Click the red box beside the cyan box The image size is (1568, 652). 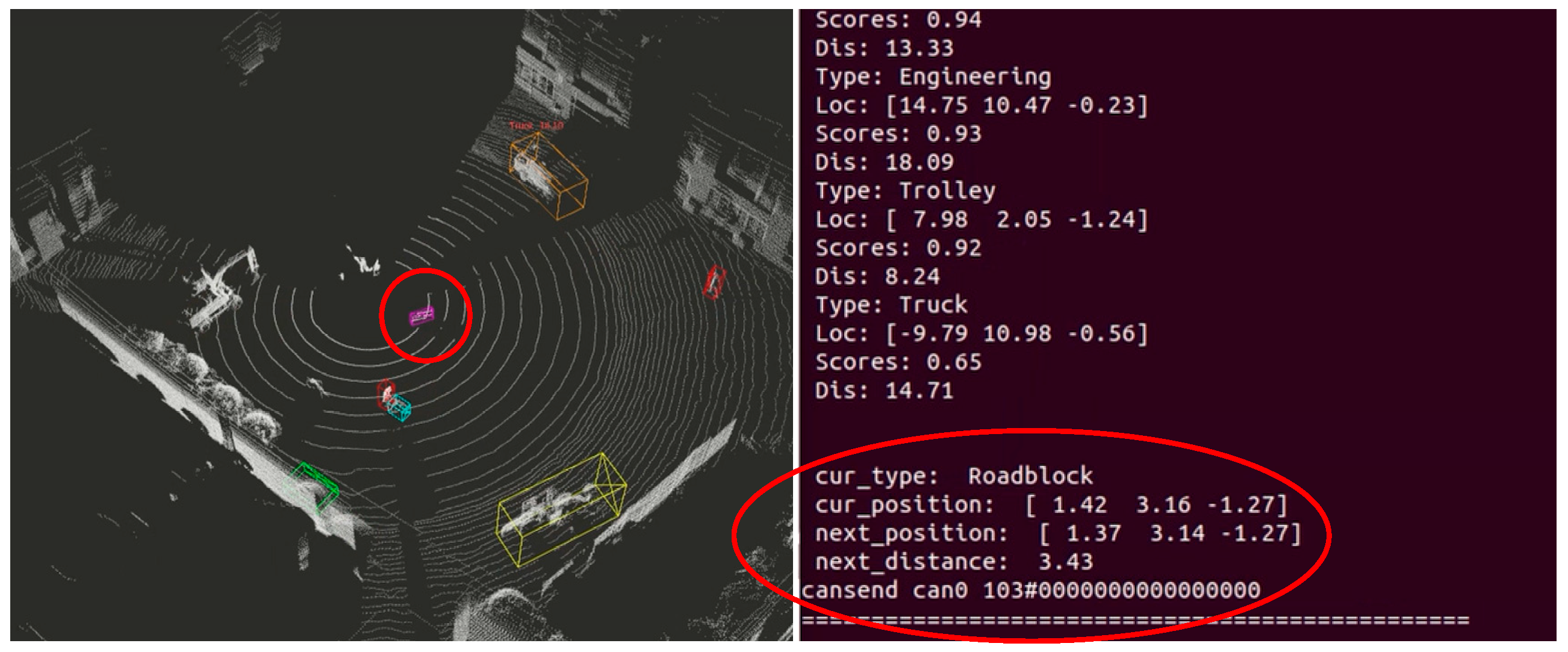point(385,393)
